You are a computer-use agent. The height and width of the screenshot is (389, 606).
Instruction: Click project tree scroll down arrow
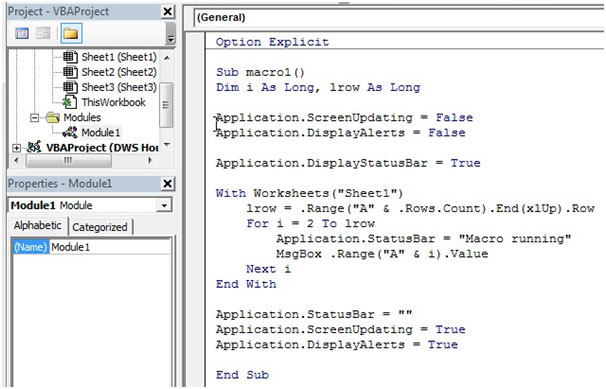pyautogui.click(x=167, y=145)
